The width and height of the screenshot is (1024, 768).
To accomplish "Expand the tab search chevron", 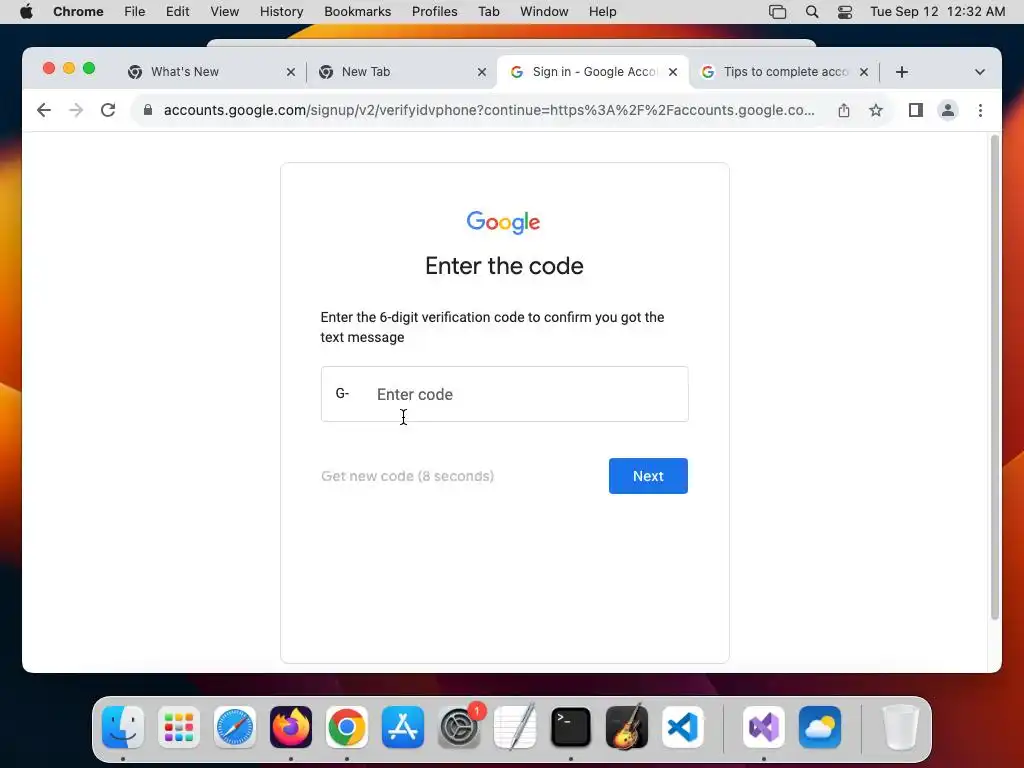I will (980, 72).
